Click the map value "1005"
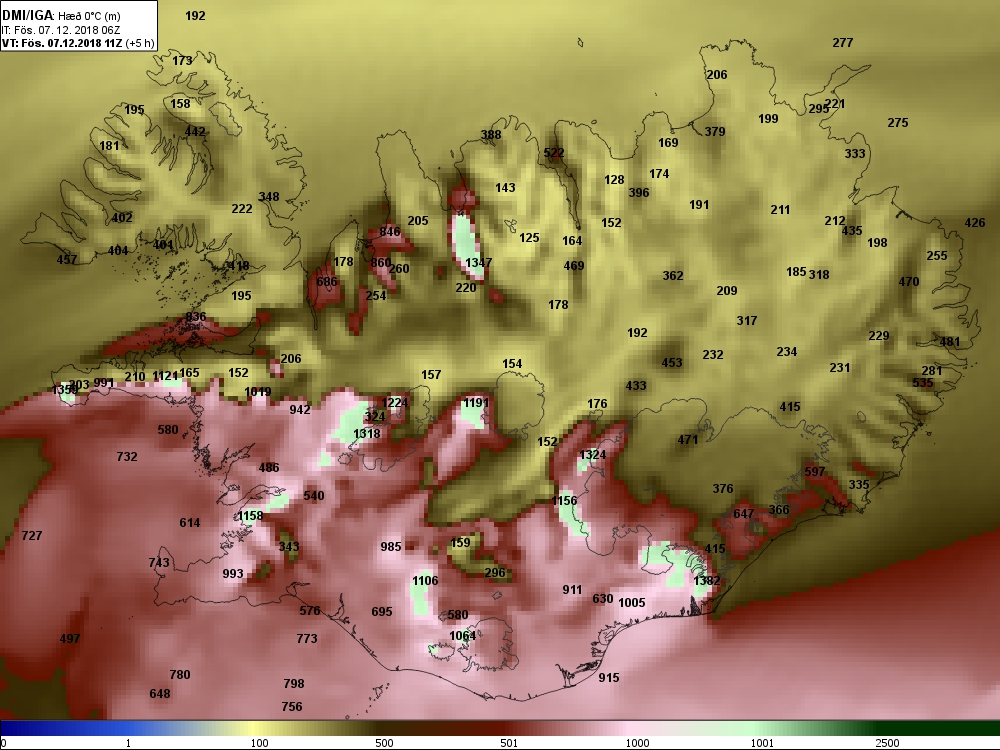 [x=631, y=603]
